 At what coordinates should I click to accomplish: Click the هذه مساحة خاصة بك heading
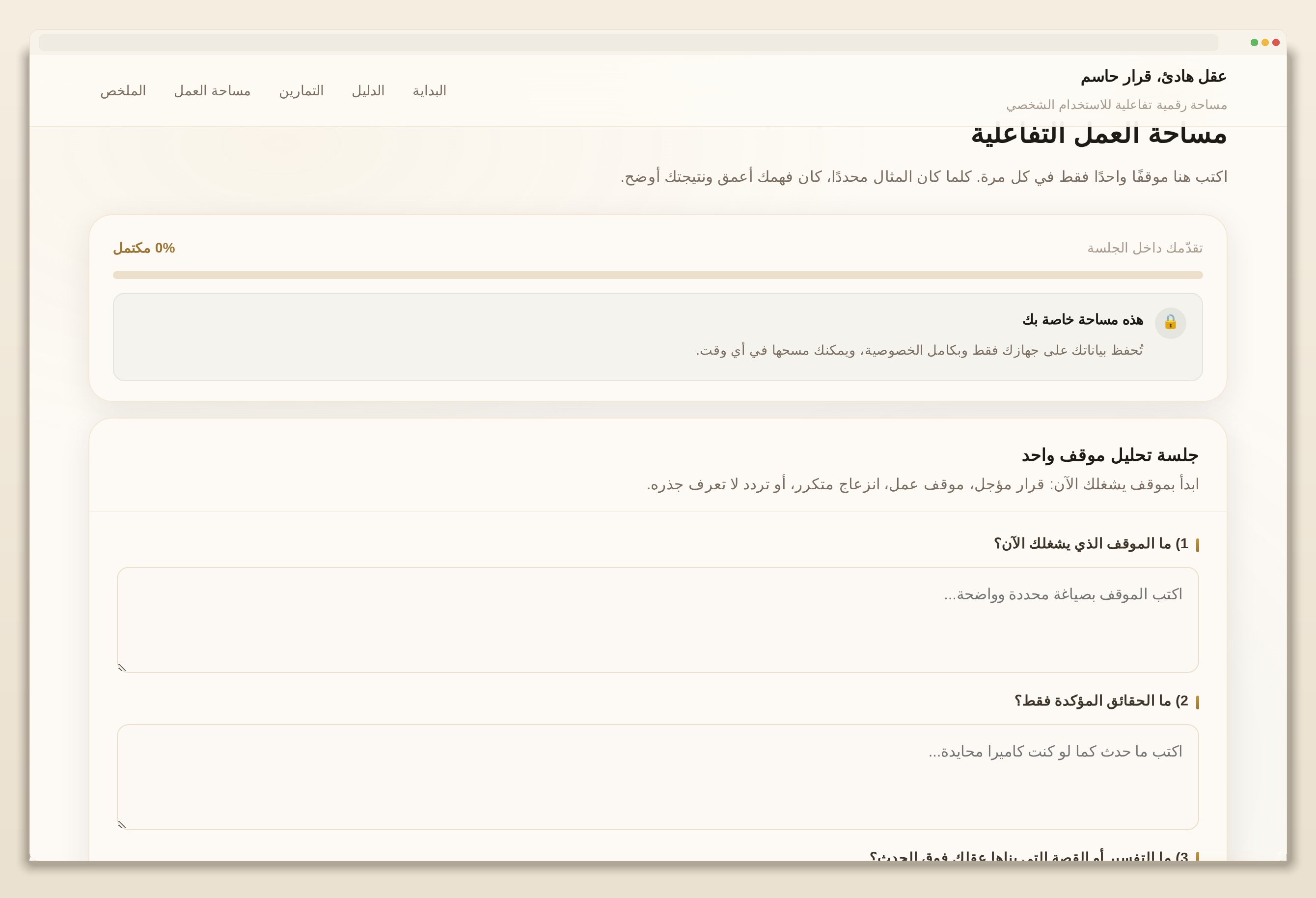pyautogui.click(x=1083, y=319)
